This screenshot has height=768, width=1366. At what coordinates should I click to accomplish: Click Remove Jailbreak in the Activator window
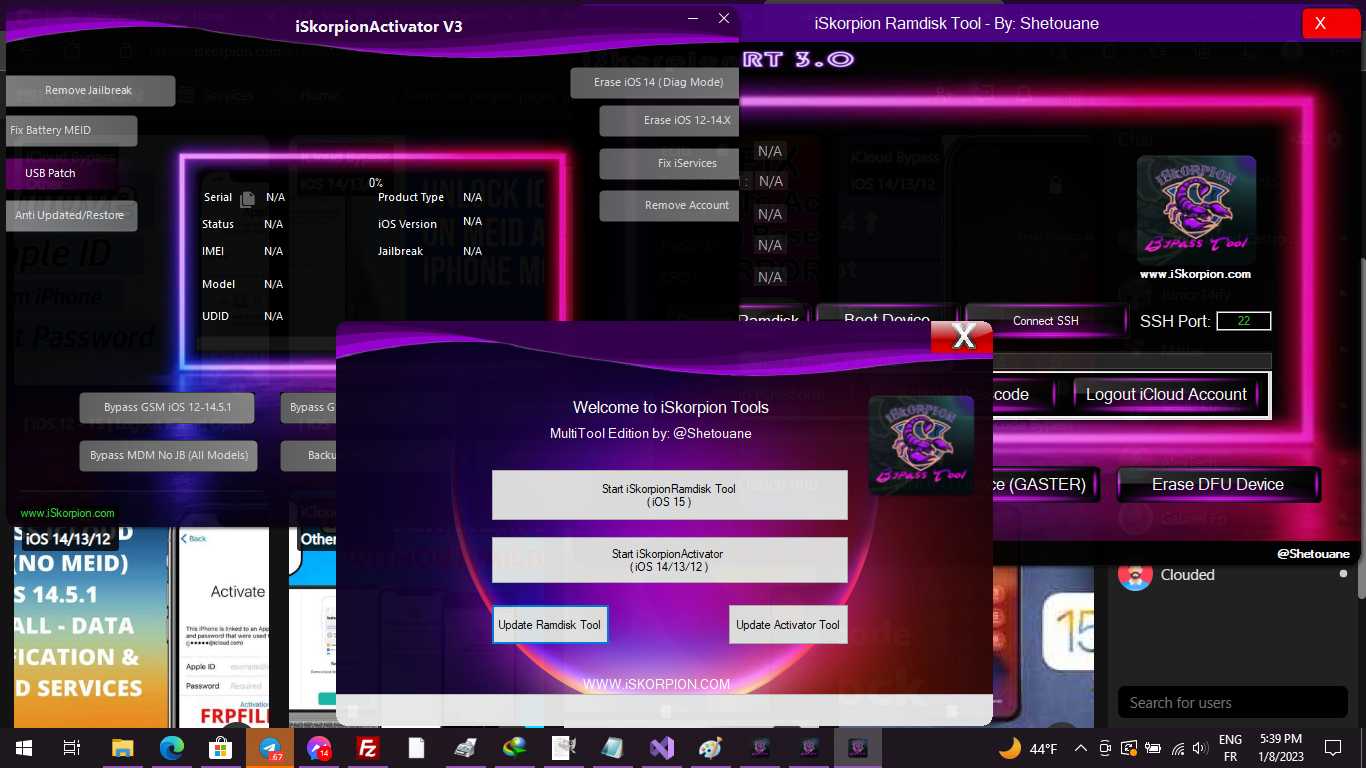point(89,90)
